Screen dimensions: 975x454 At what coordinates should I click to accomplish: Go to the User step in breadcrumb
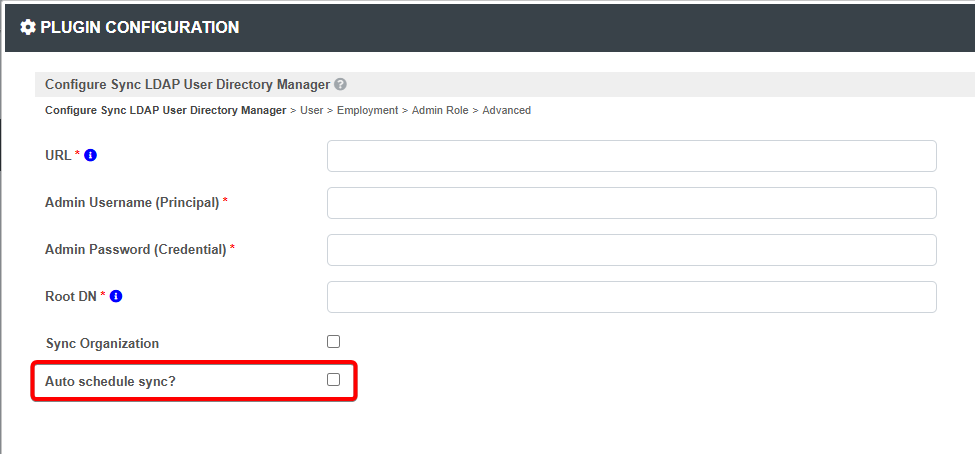coord(312,110)
